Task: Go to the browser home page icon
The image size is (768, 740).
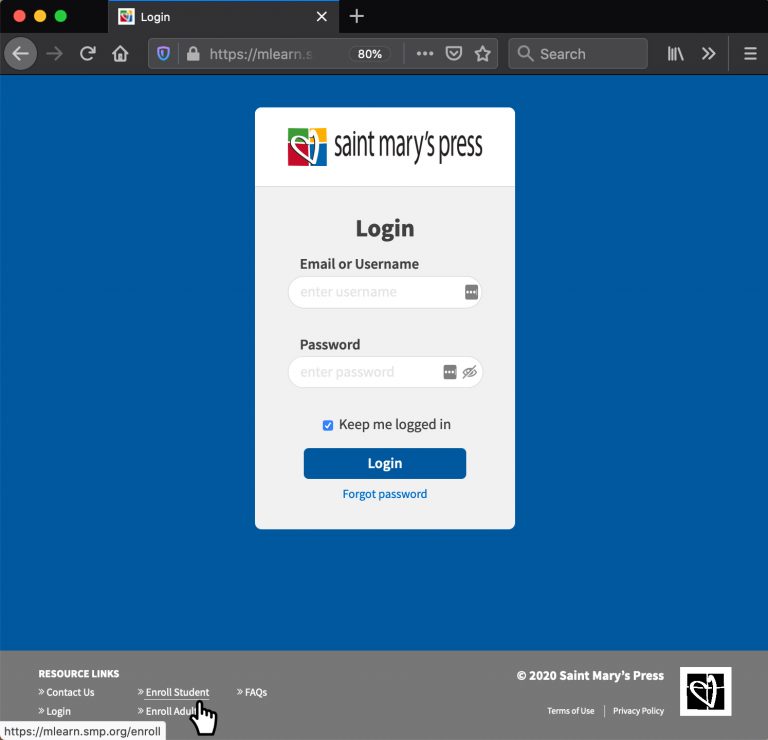Action: 120,54
